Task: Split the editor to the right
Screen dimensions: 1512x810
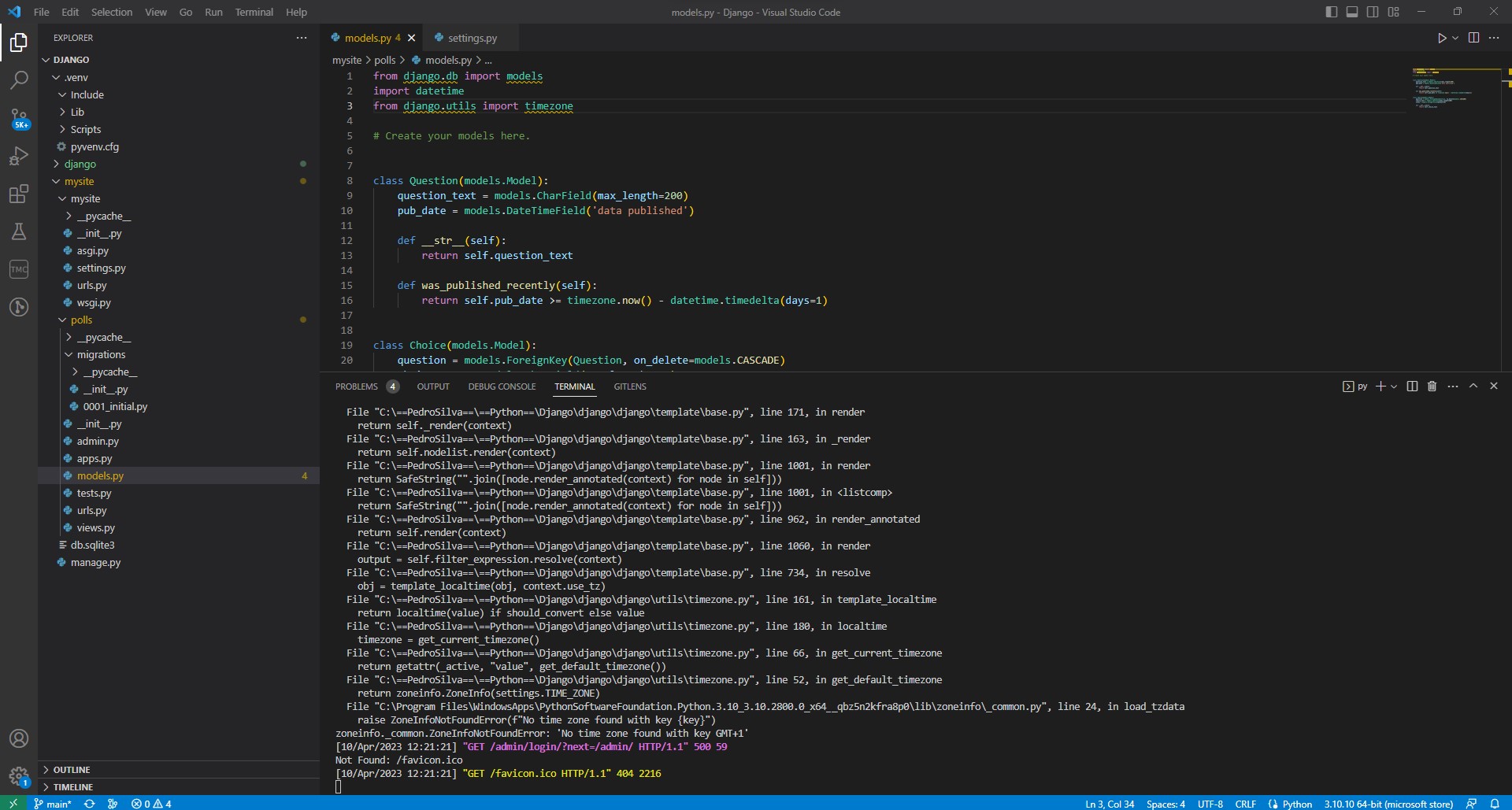Action: [1473, 38]
